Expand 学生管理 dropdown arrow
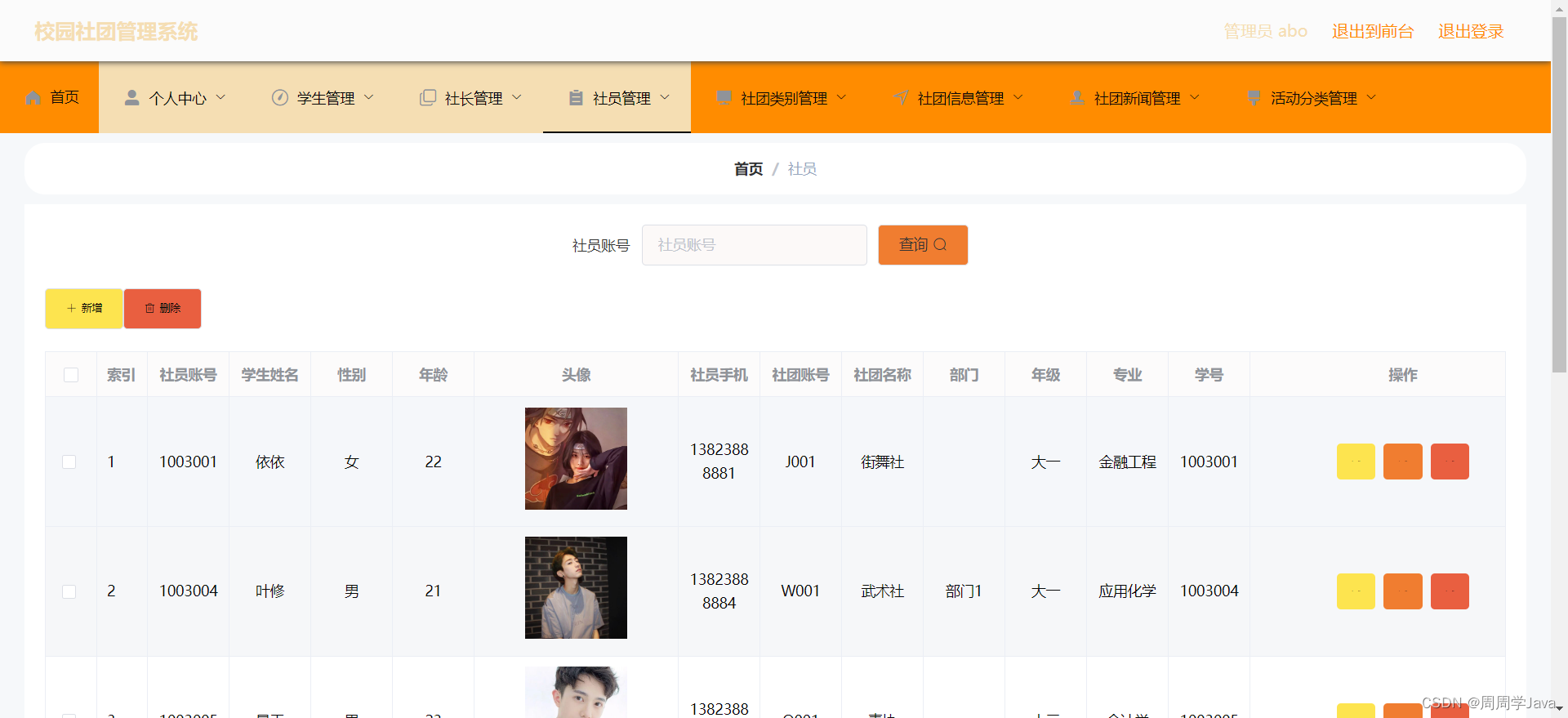Screen dimensions: 1568x718 click(368, 97)
